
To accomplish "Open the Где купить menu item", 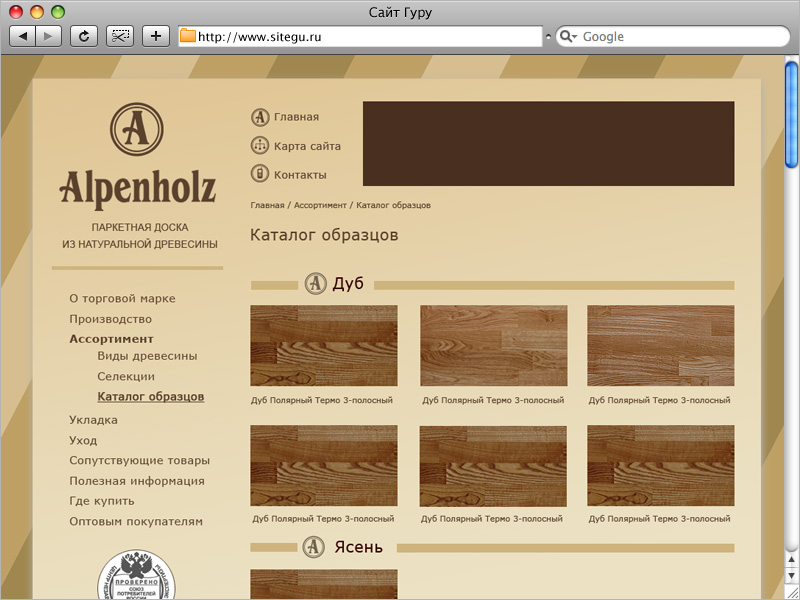I will 102,501.
